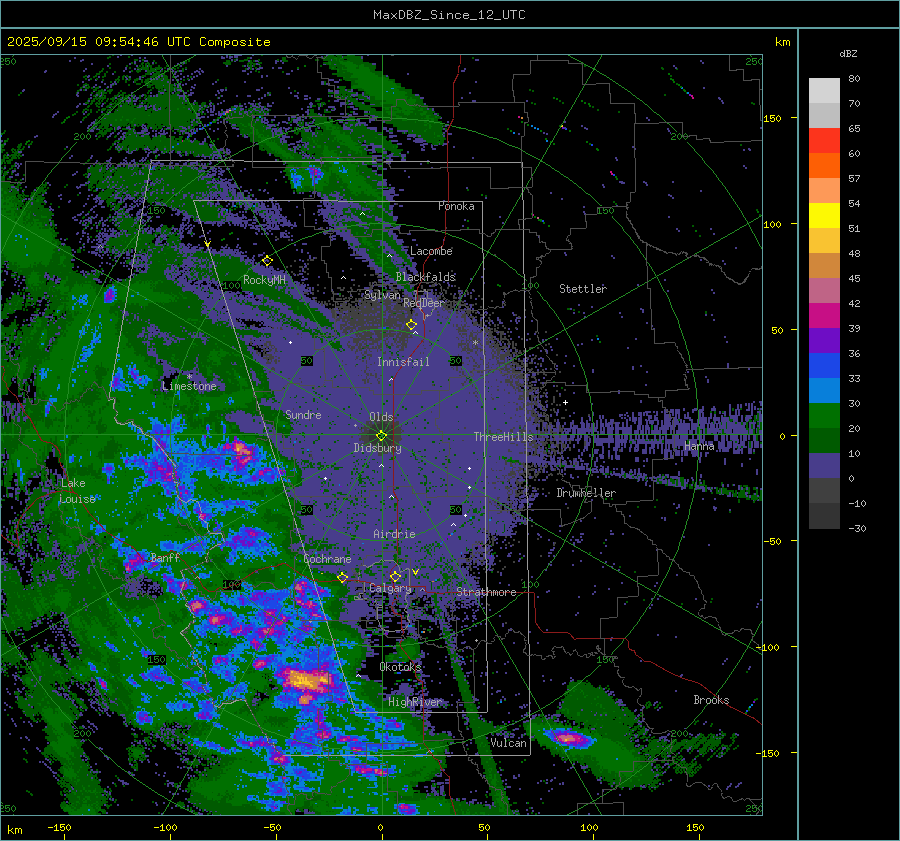Click the 42 dBZ magenta legend swatch
This screenshot has width=900, height=841.
pos(824,316)
